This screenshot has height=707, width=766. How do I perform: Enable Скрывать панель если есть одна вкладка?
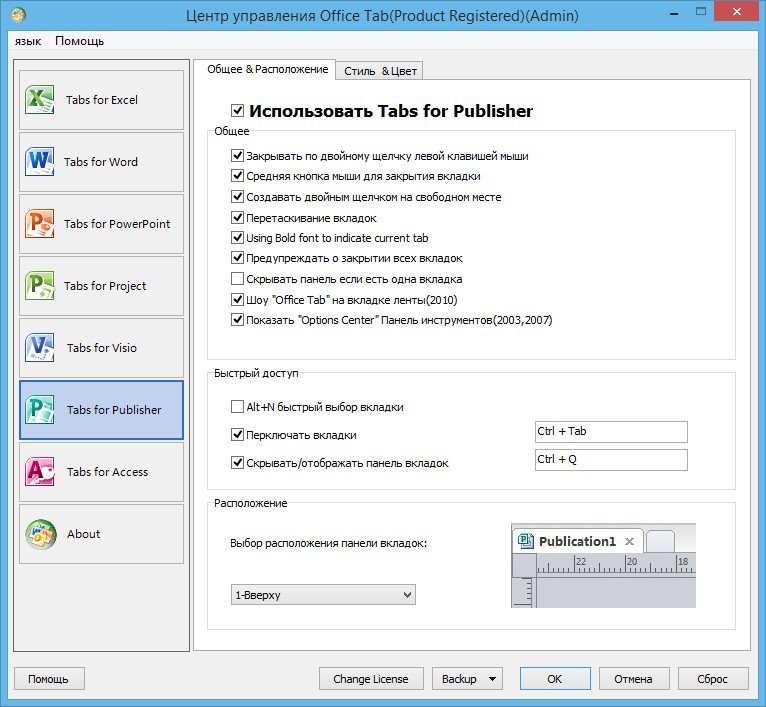click(x=237, y=279)
